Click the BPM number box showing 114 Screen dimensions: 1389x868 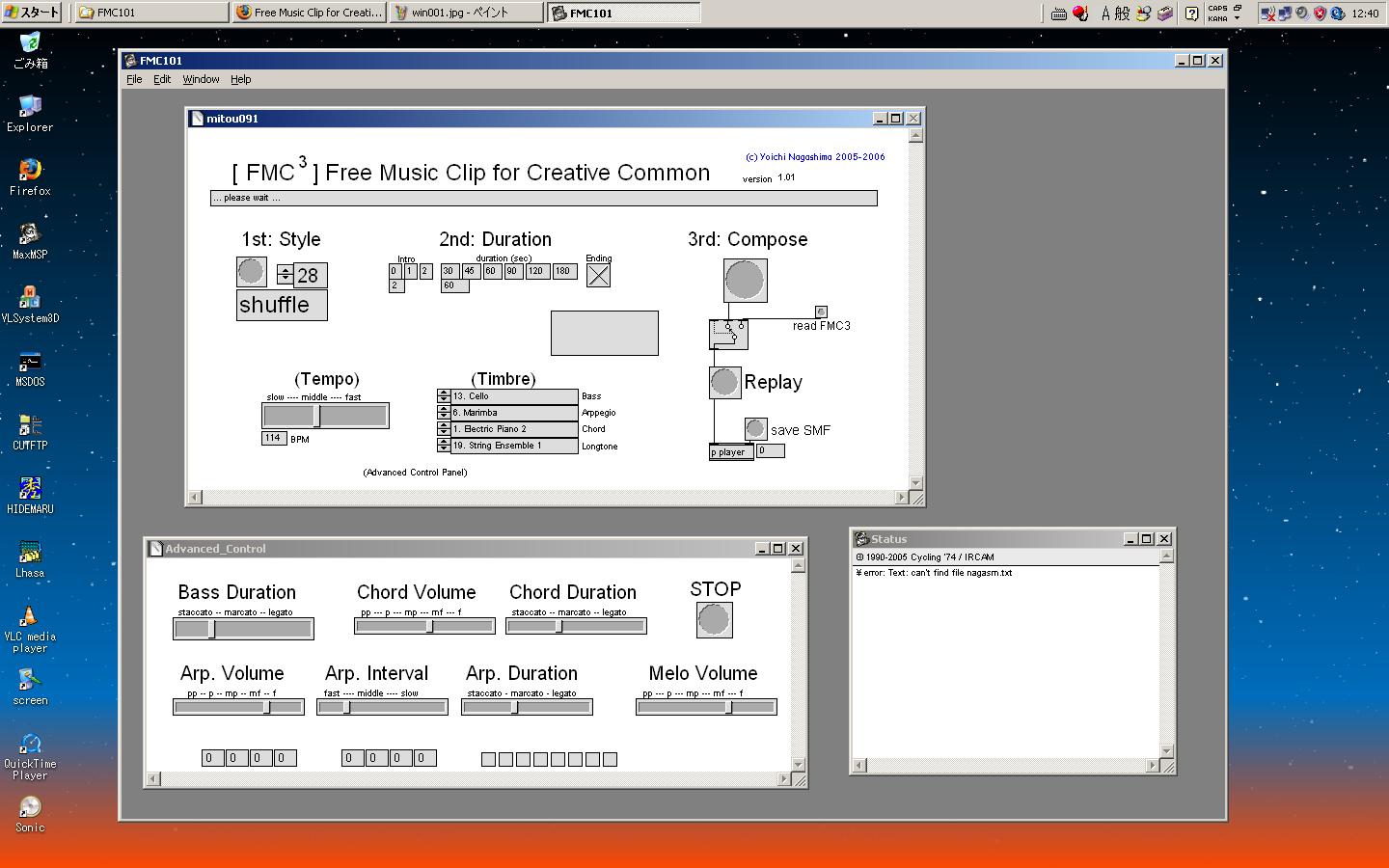(274, 438)
